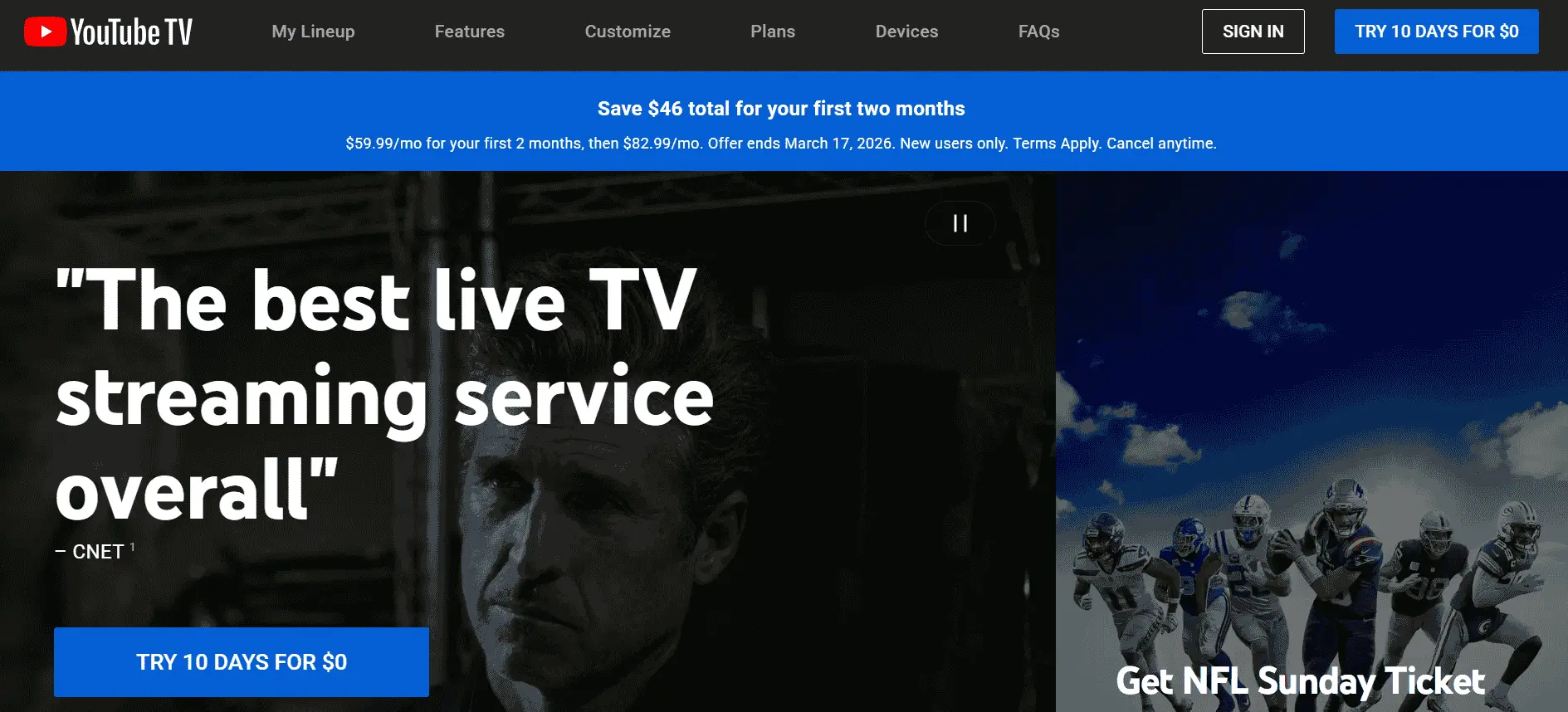Image resolution: width=1568 pixels, height=712 pixels.
Task: Open the Get NFL Sunday Ticket promo
Action: point(1300,682)
